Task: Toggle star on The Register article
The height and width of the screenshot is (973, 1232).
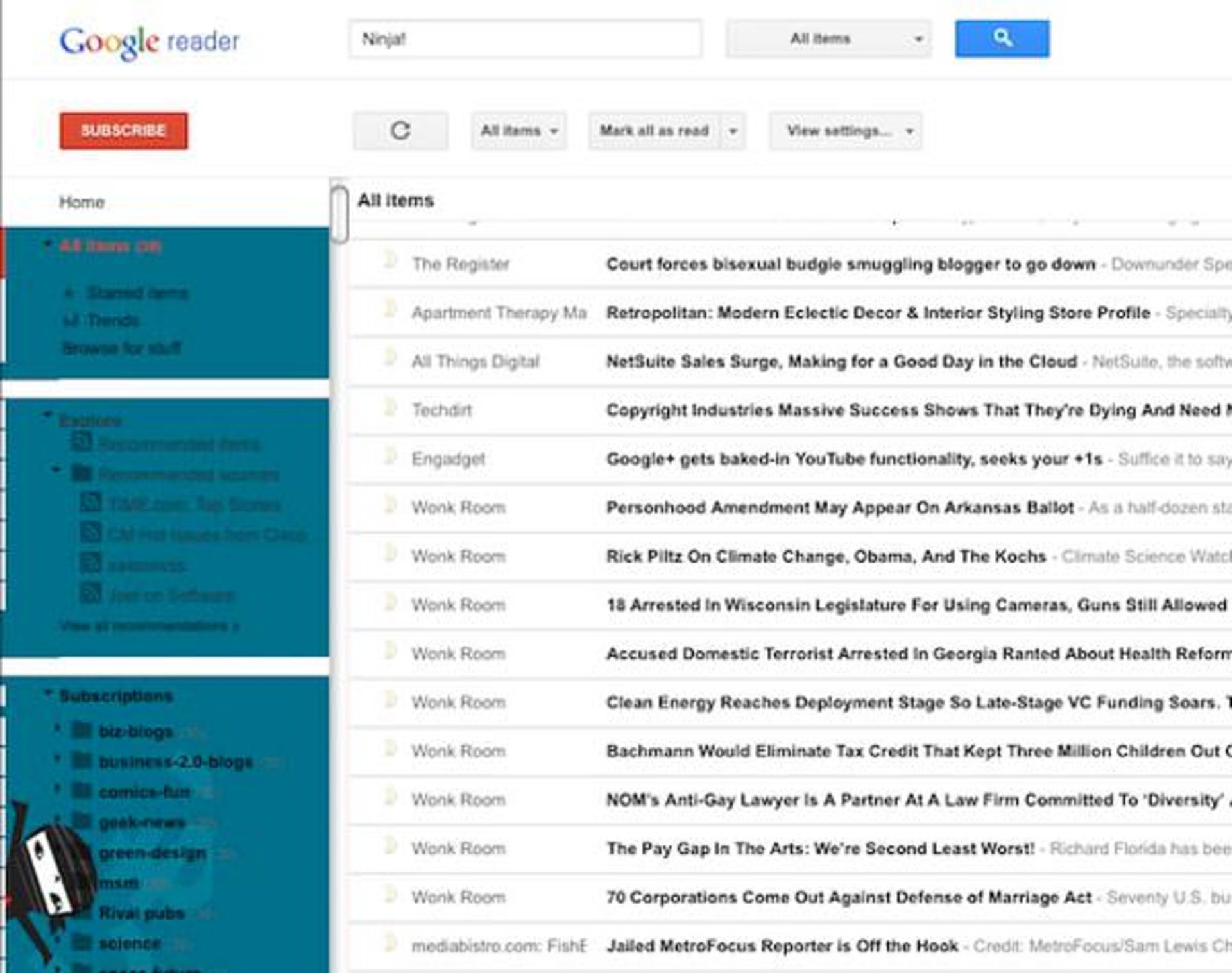Action: click(389, 261)
